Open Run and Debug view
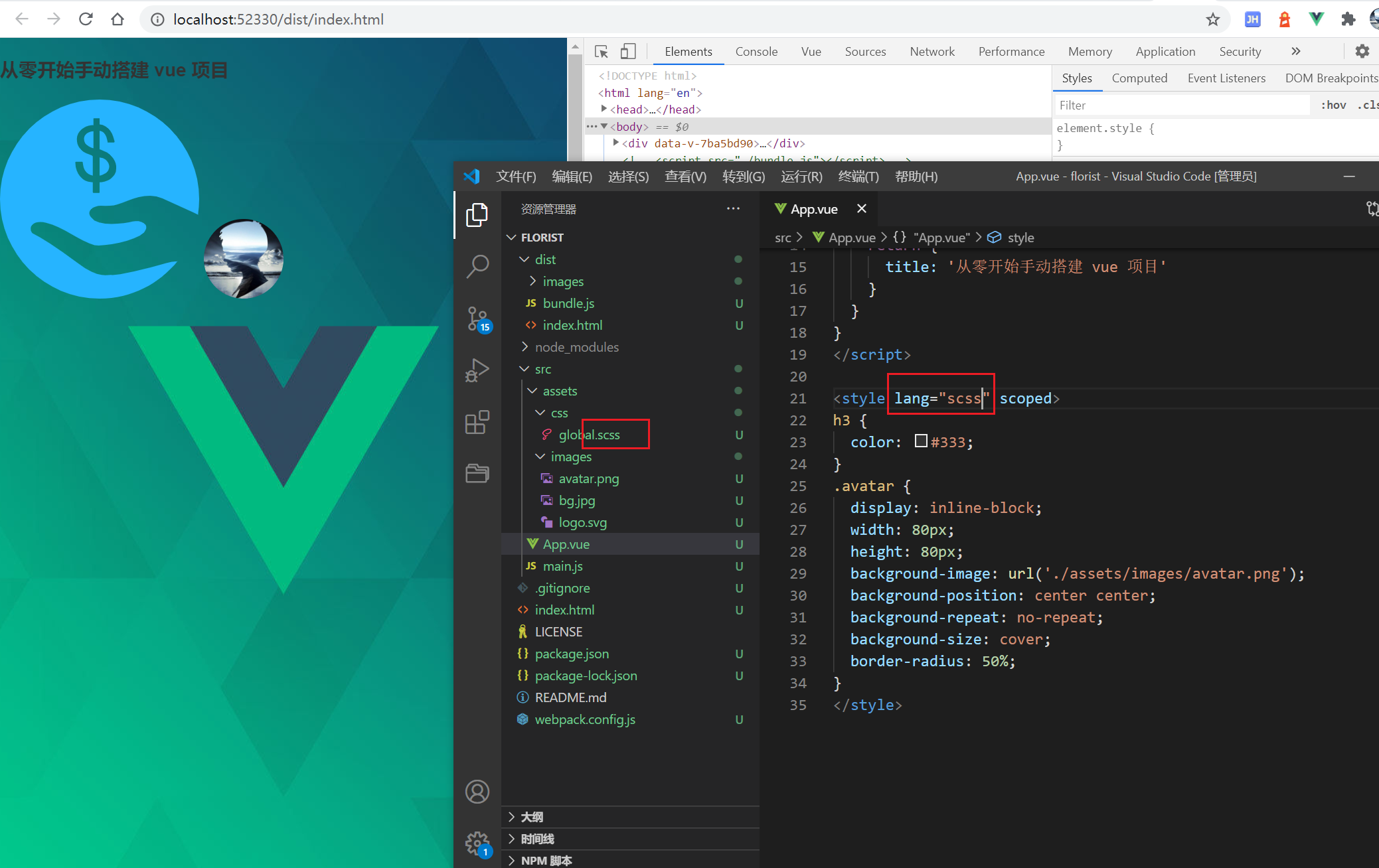The width and height of the screenshot is (1379, 868). [477, 370]
